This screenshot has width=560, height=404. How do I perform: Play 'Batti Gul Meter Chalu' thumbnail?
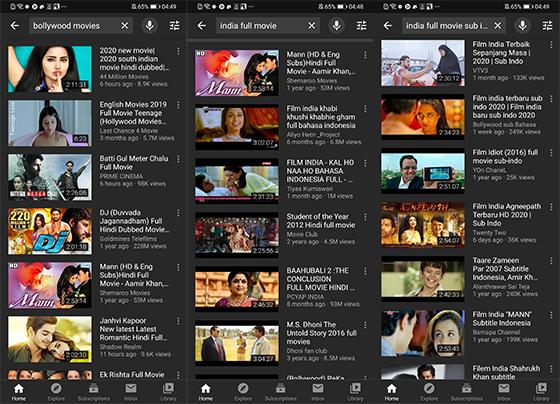(x=50, y=177)
